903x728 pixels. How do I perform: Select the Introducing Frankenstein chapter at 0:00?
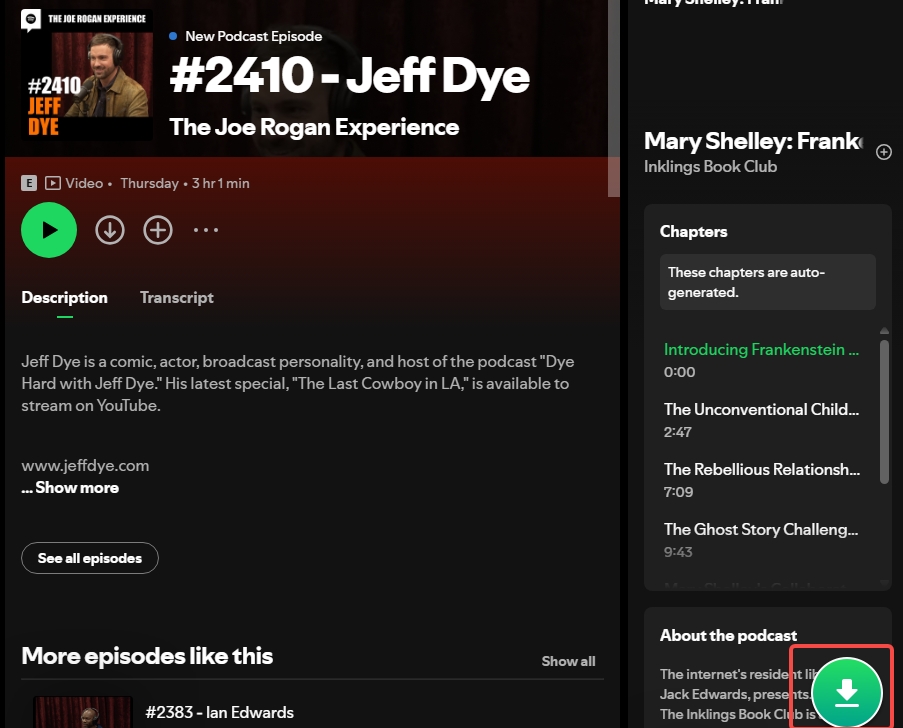761,349
